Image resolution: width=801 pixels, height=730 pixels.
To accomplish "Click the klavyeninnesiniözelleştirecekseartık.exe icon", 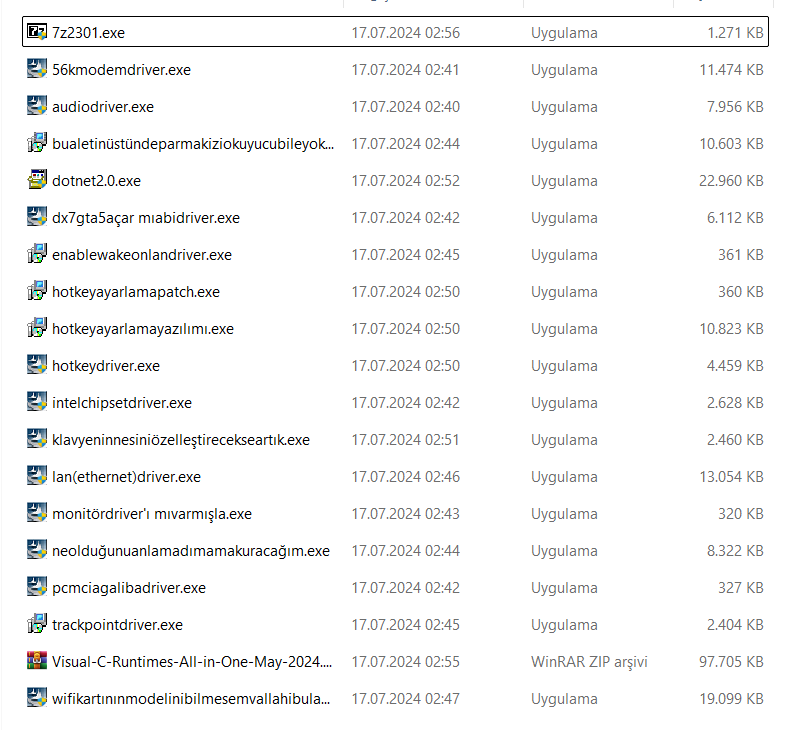I will point(37,439).
